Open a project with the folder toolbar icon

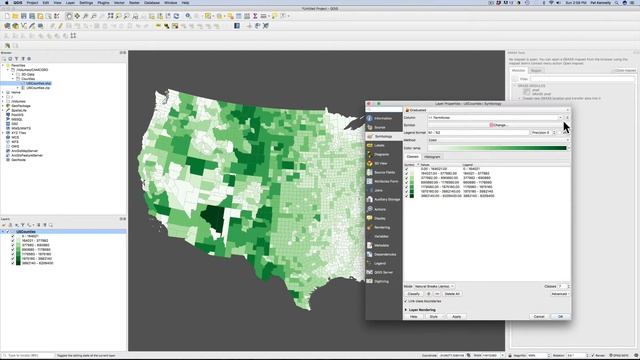pyautogui.click(x=15, y=16)
